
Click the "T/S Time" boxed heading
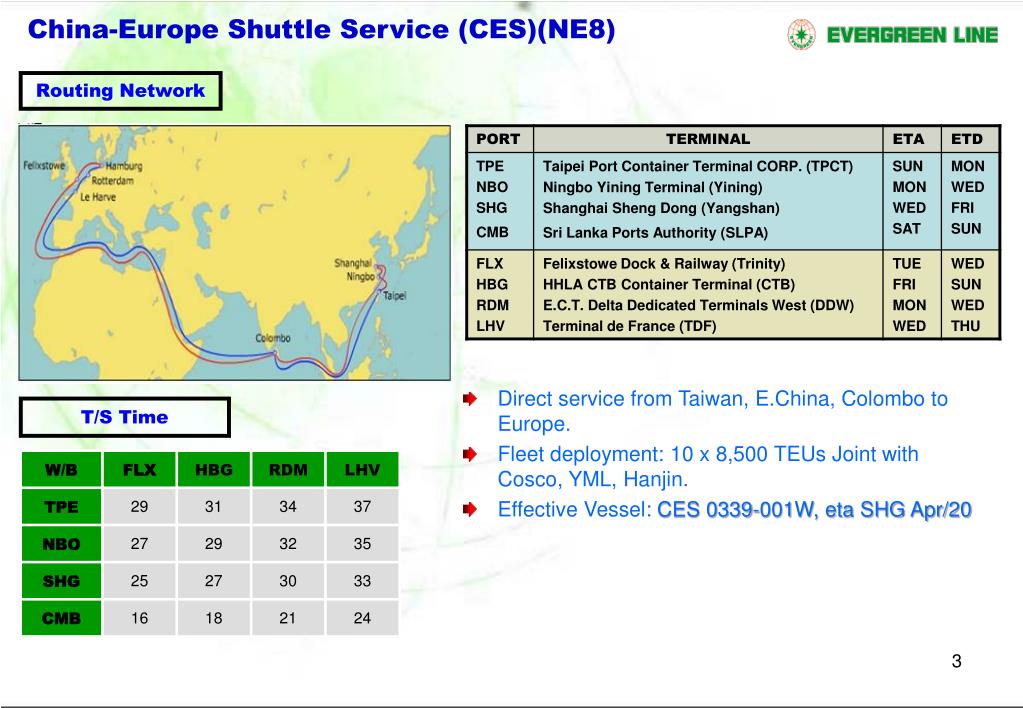125,417
